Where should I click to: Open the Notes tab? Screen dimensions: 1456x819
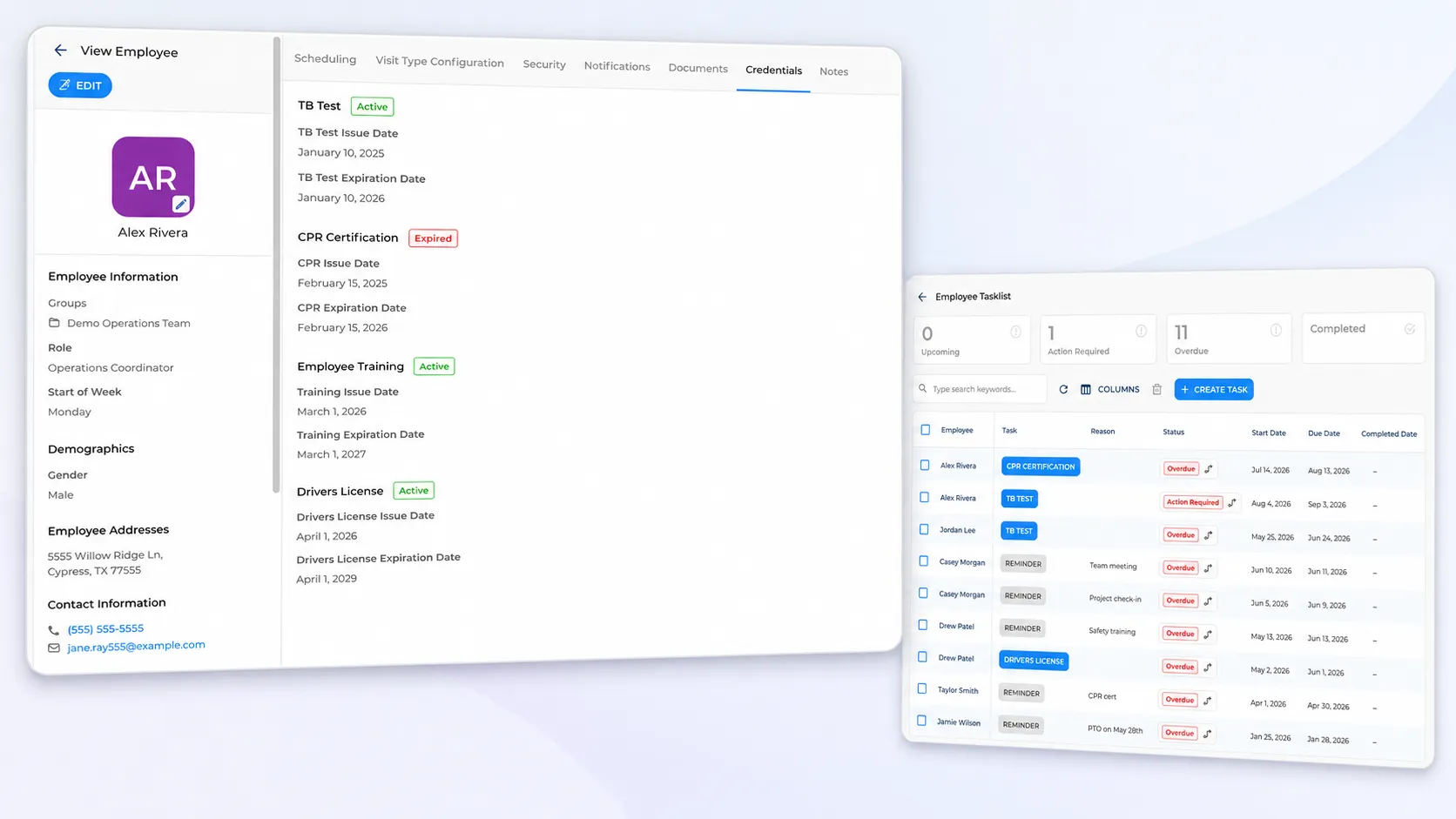833,71
